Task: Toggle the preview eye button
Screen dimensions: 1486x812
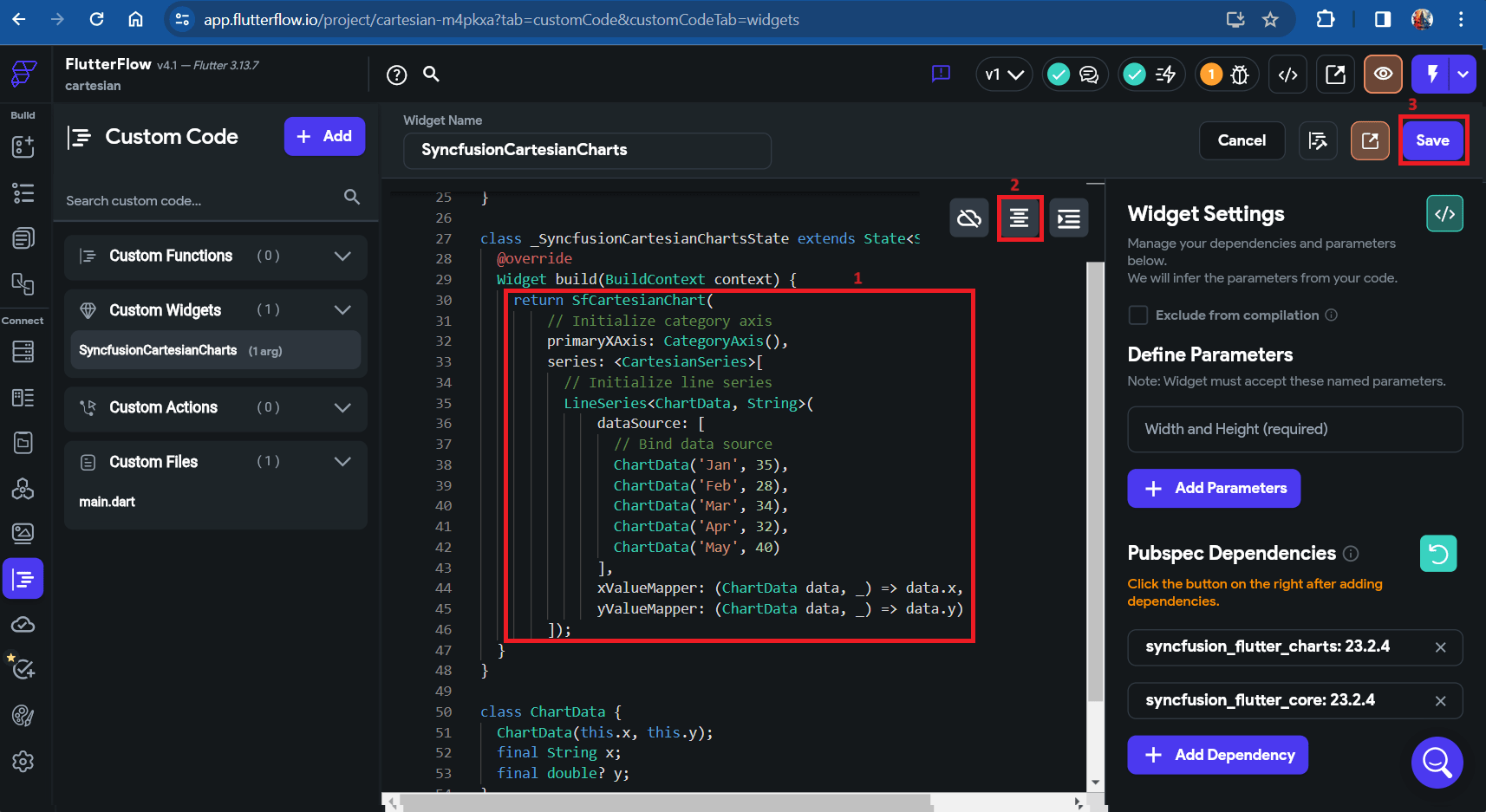Action: 1383,75
